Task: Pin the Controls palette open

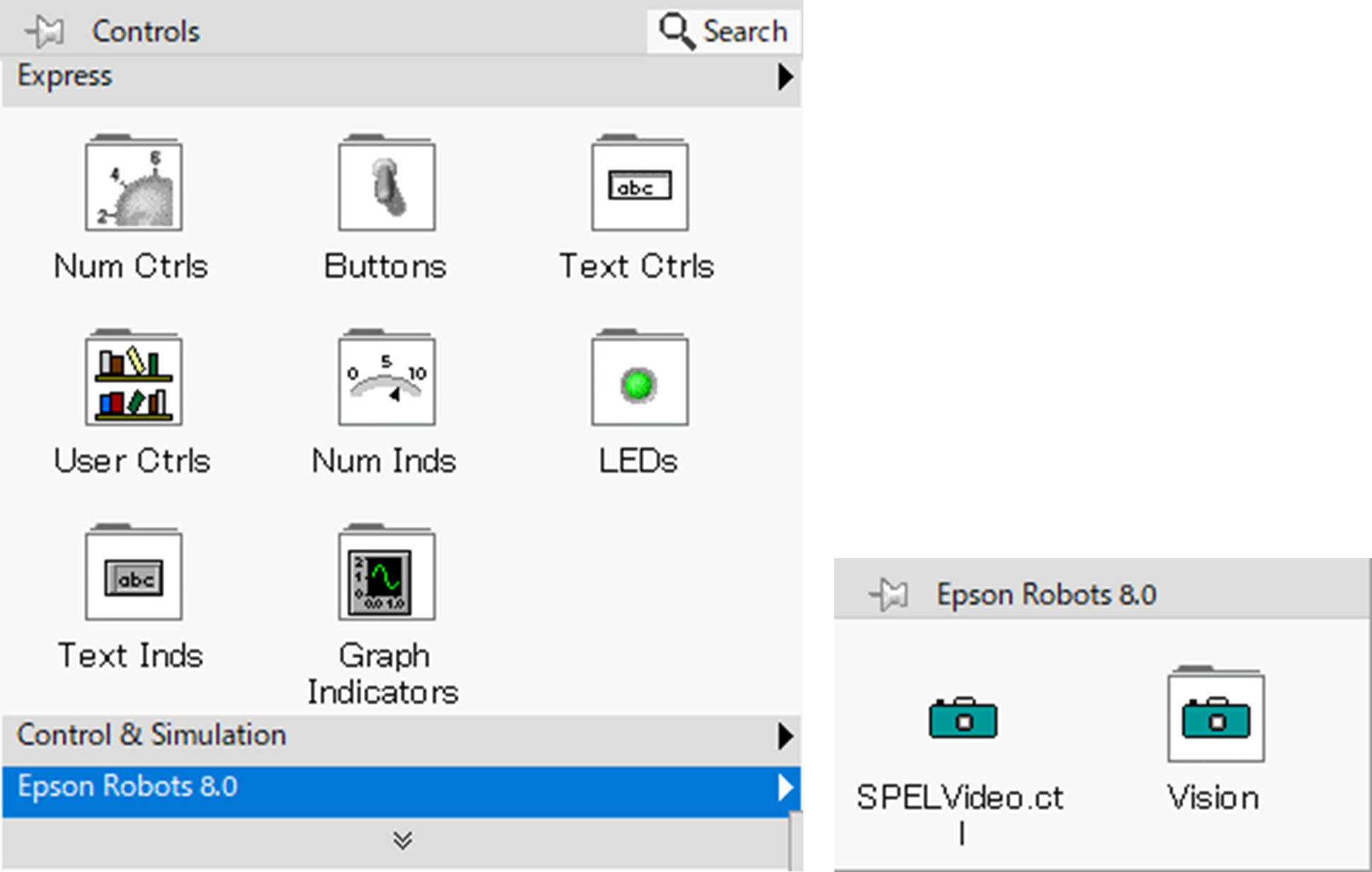Action: coord(45,32)
